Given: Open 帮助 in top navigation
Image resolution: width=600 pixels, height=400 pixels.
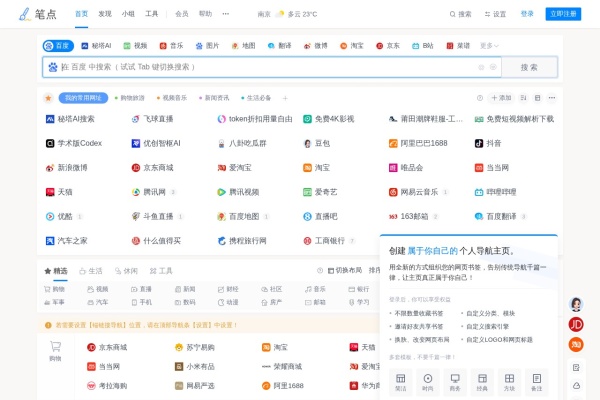Looking at the screenshot, I should tap(205, 14).
